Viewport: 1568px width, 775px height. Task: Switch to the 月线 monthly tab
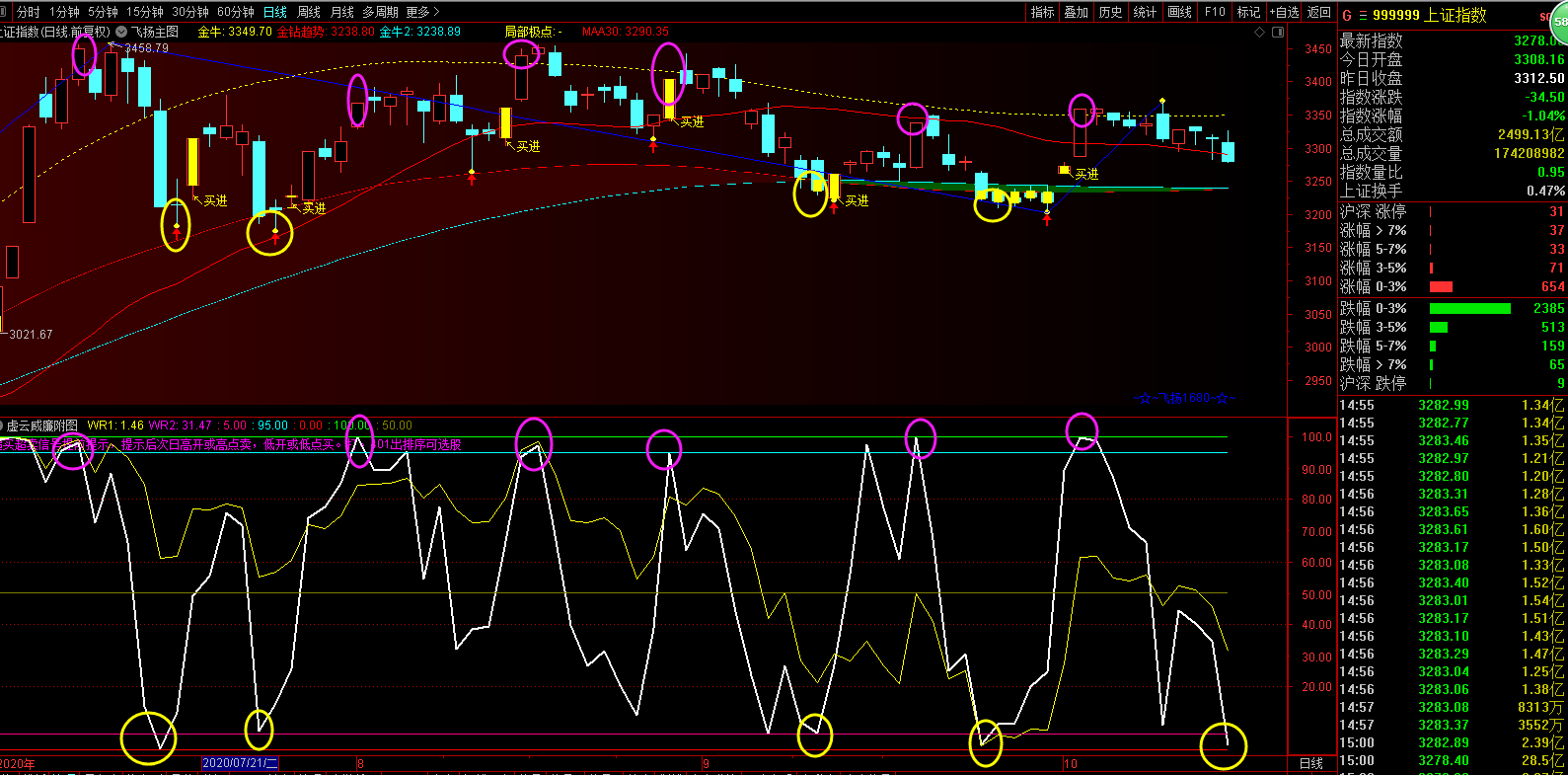click(x=342, y=12)
